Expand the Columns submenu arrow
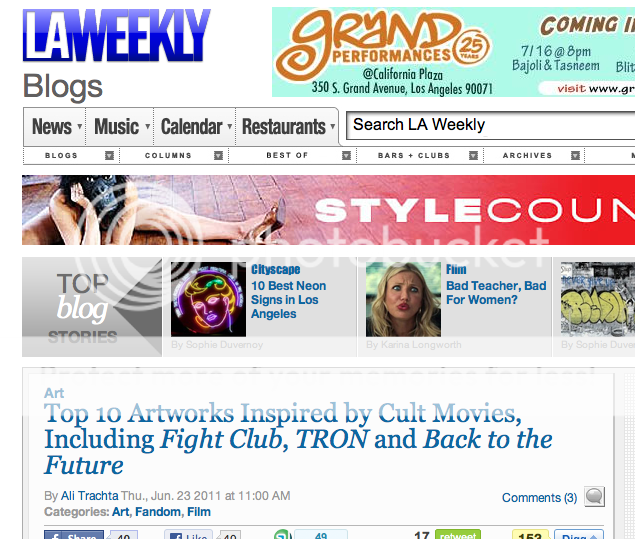 point(218,156)
